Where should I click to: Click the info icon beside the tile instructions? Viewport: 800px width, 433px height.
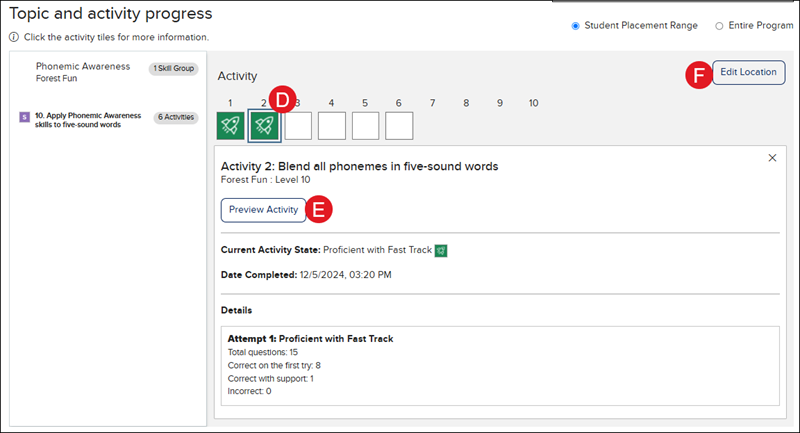pyautogui.click(x=14, y=37)
